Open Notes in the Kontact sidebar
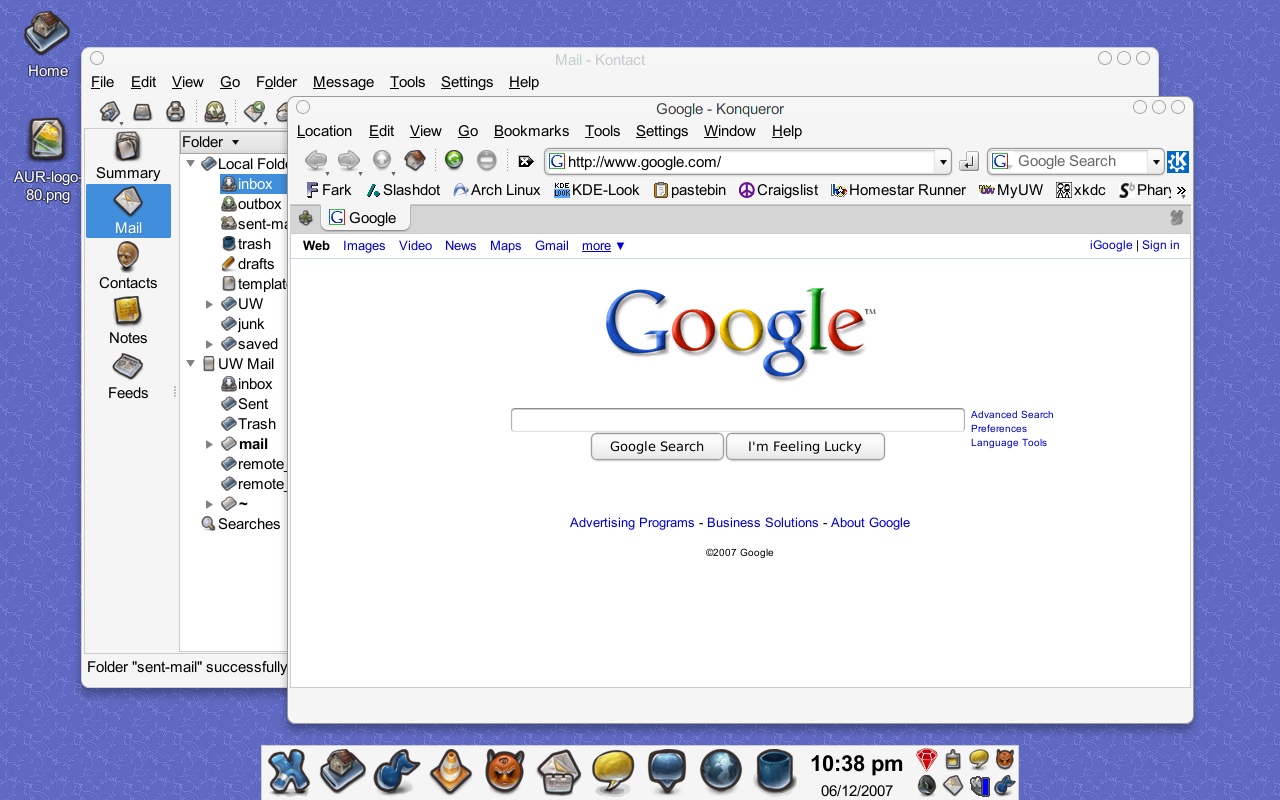This screenshot has height=800, width=1280. (x=128, y=321)
